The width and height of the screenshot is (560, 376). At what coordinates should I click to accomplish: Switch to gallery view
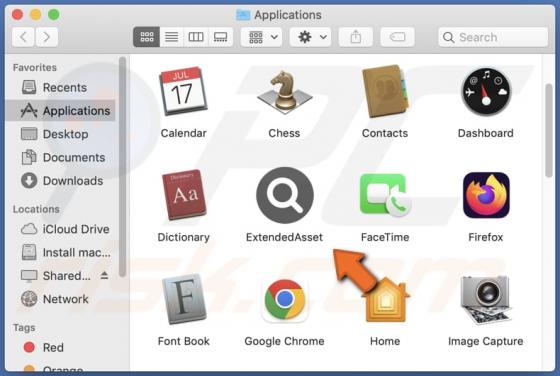click(220, 37)
